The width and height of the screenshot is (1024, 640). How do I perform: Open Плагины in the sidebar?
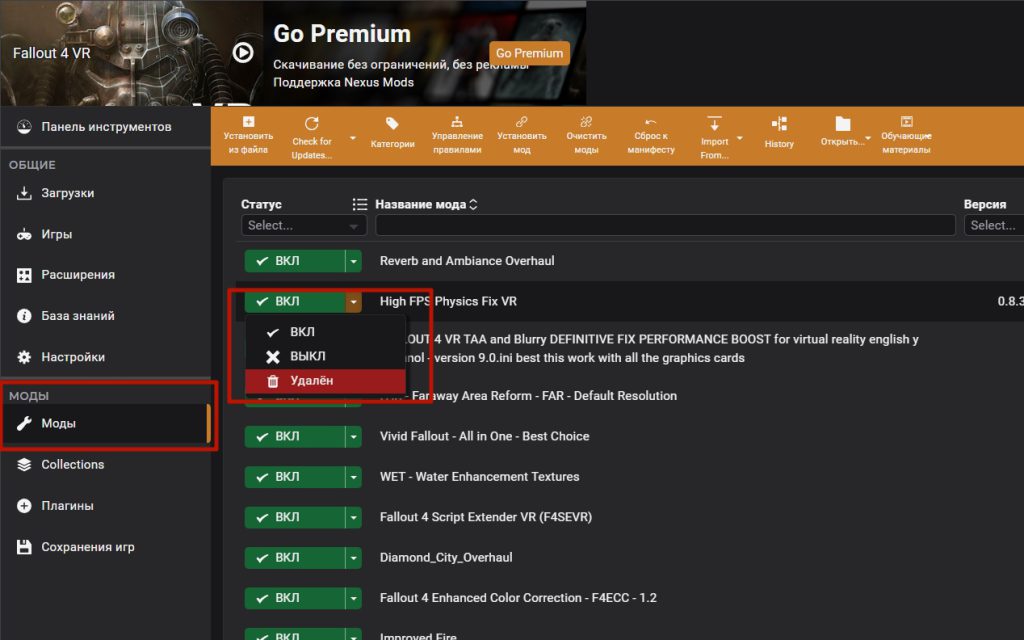[x=67, y=506]
